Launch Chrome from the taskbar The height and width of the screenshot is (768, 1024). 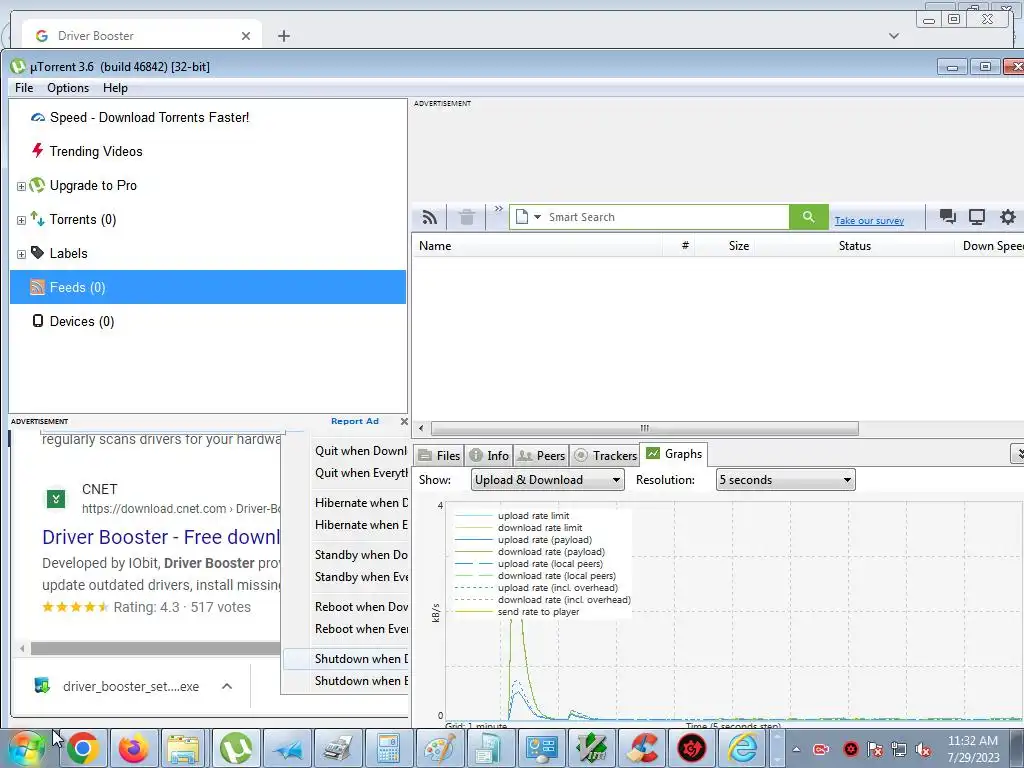(82, 748)
